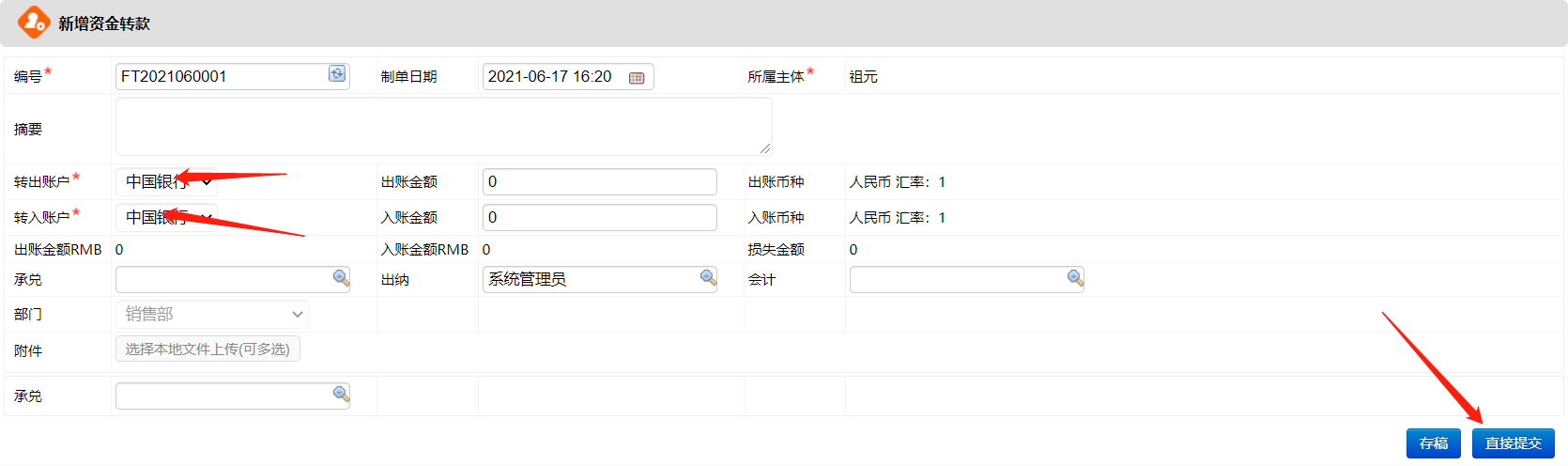The image size is (1568, 466).
Task: Click the 所属主体 label
Action: (x=776, y=77)
